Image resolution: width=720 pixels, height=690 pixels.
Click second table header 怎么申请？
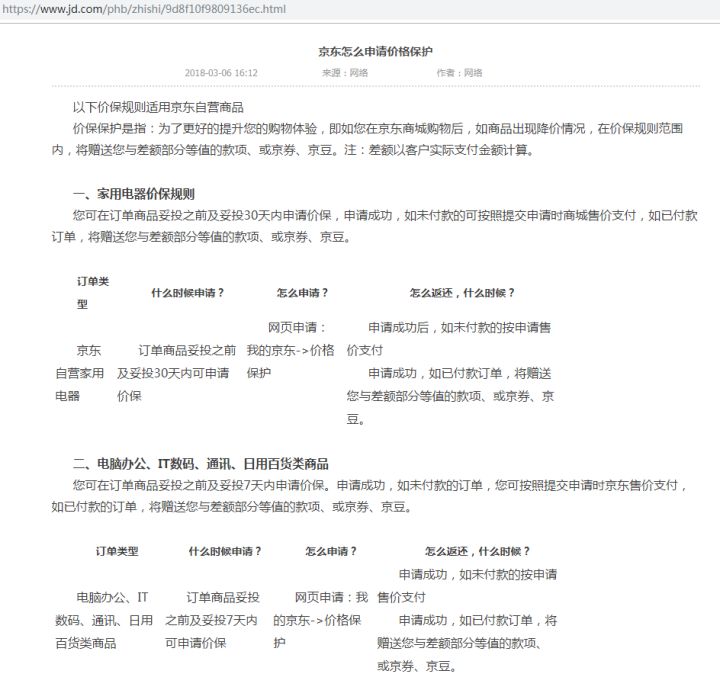point(331,551)
